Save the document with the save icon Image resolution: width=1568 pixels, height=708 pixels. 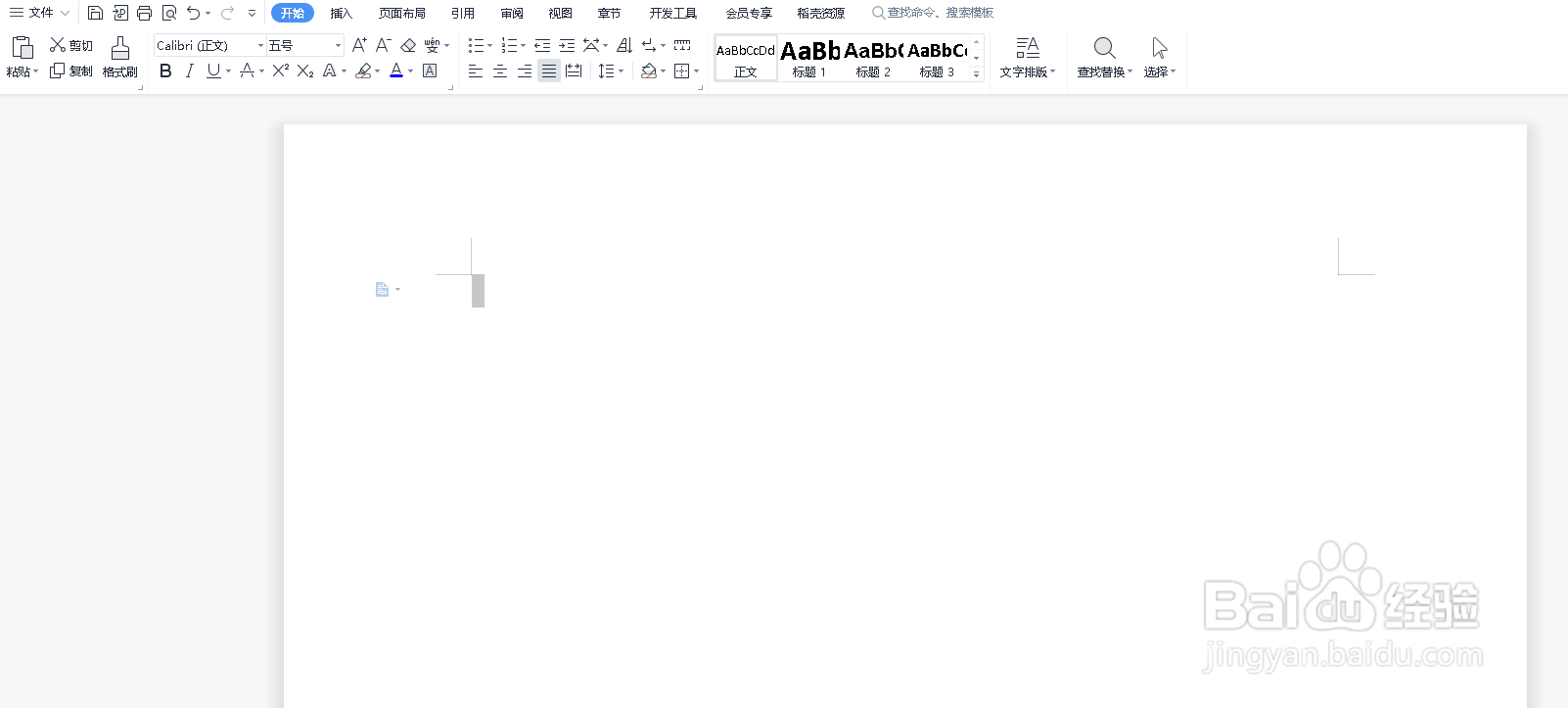95,13
